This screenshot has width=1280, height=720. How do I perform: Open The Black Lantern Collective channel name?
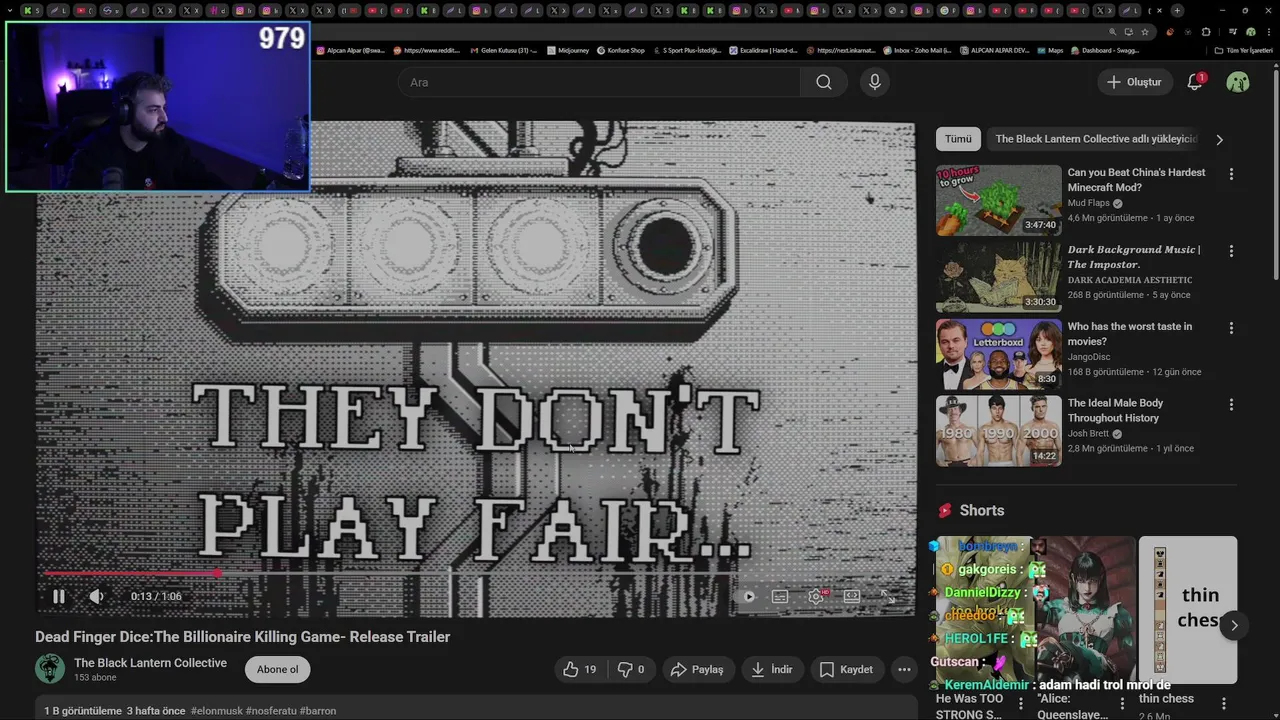[150, 663]
